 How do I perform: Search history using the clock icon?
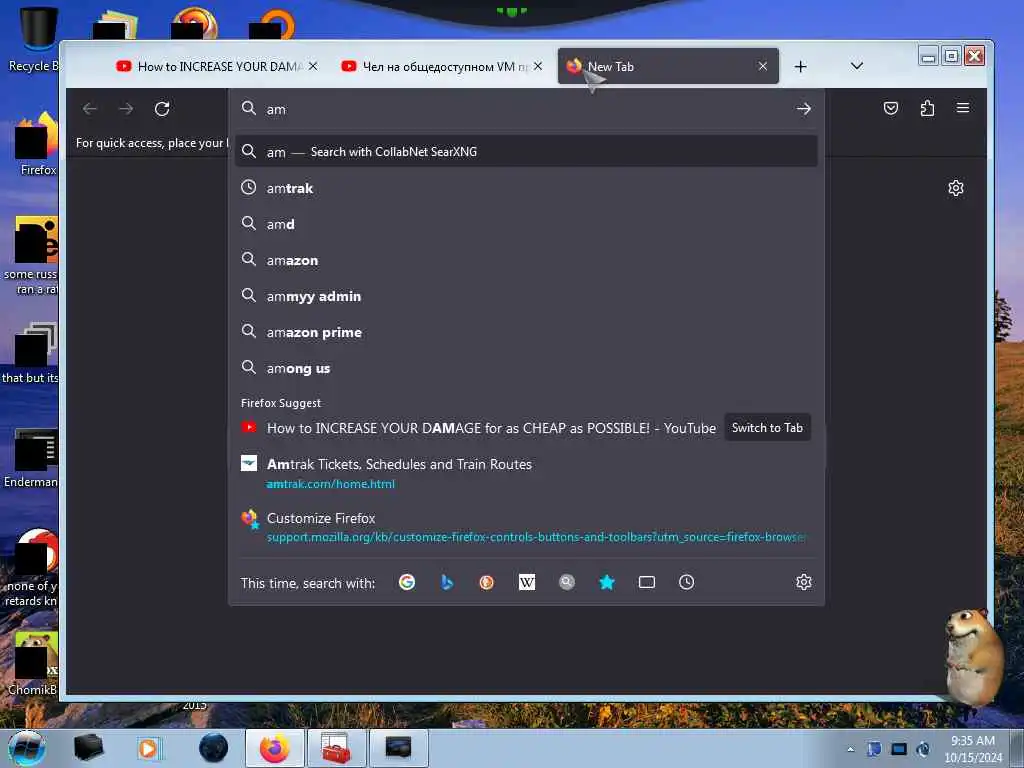[686, 582]
